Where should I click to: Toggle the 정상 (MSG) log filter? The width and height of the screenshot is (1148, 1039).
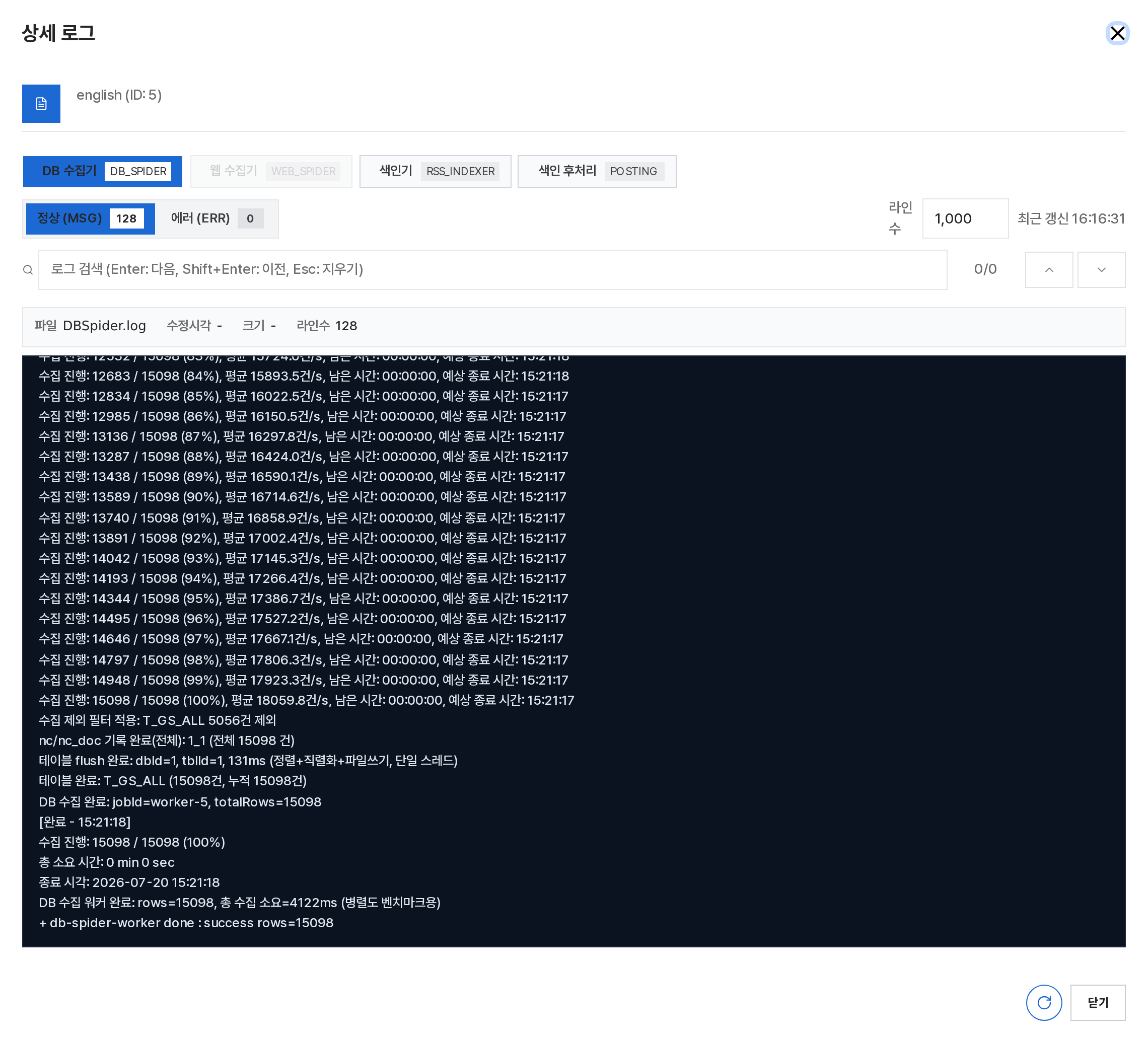[x=91, y=218]
